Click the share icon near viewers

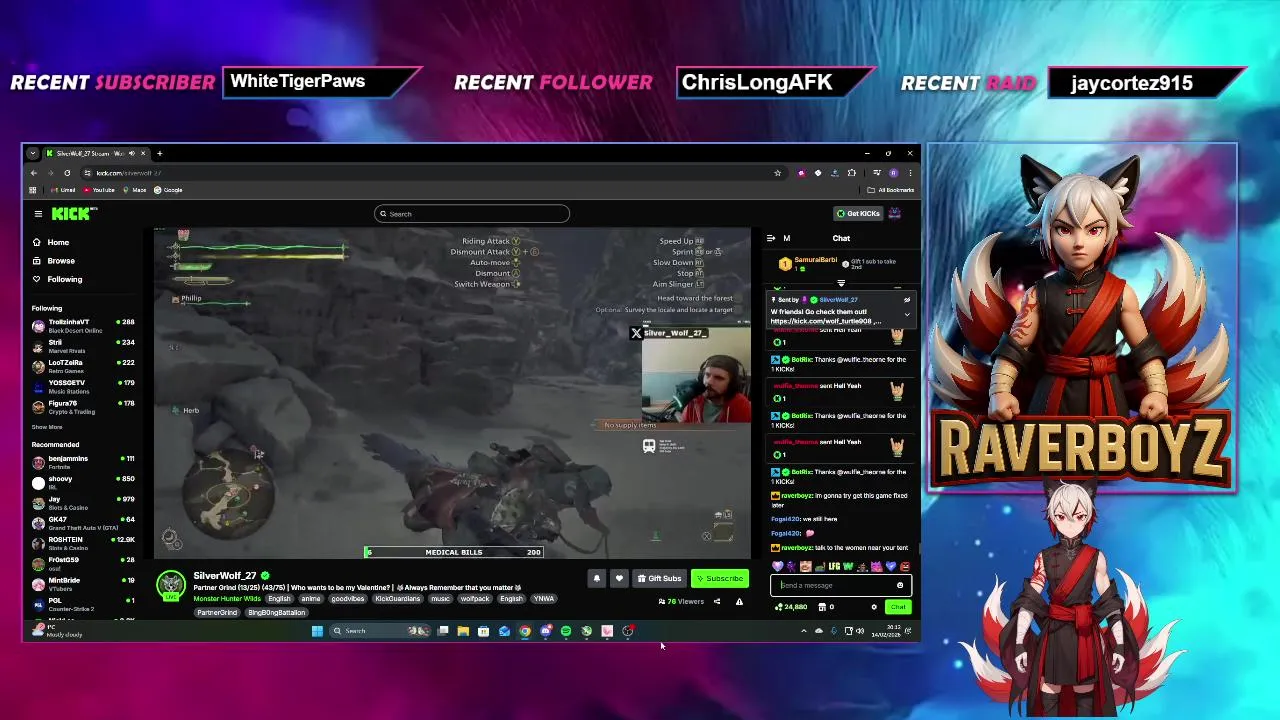[717, 601]
